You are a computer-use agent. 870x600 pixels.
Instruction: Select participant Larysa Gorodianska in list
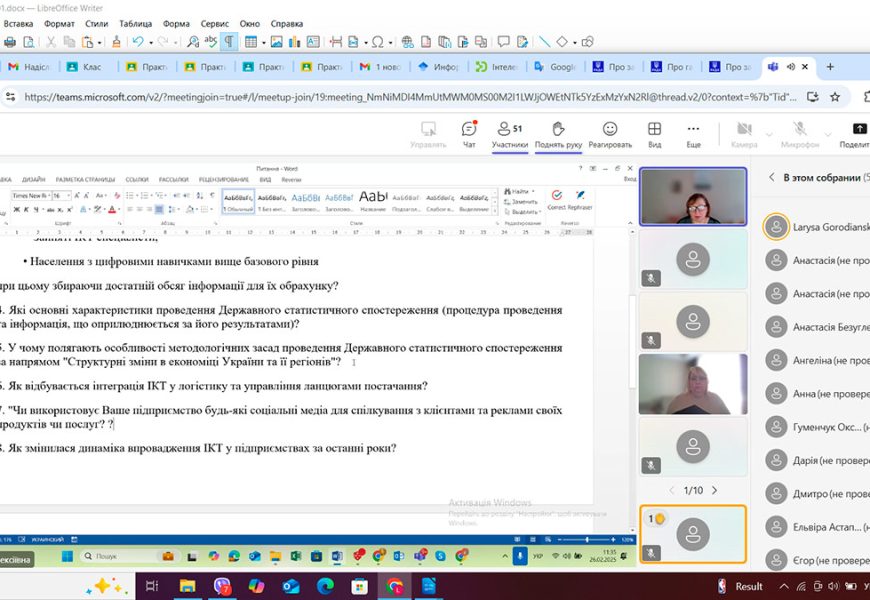pos(815,227)
